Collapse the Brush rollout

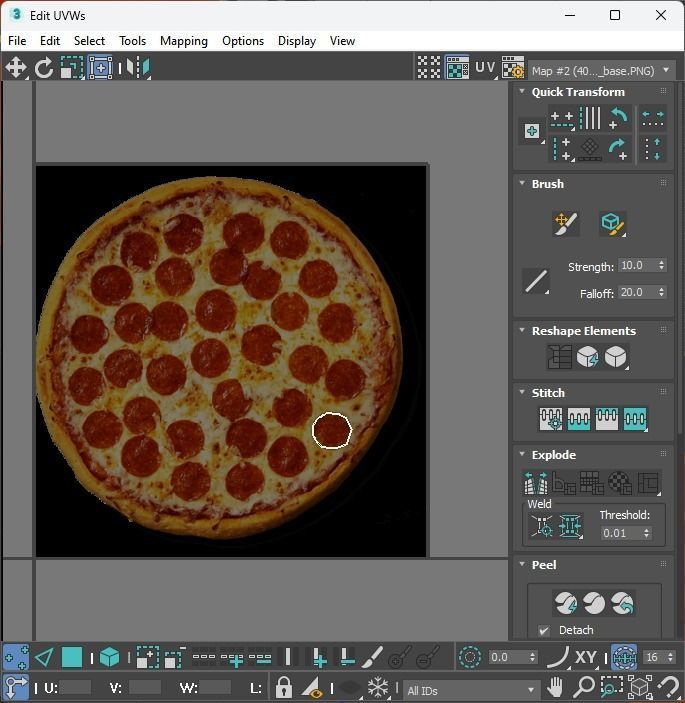pyautogui.click(x=522, y=183)
